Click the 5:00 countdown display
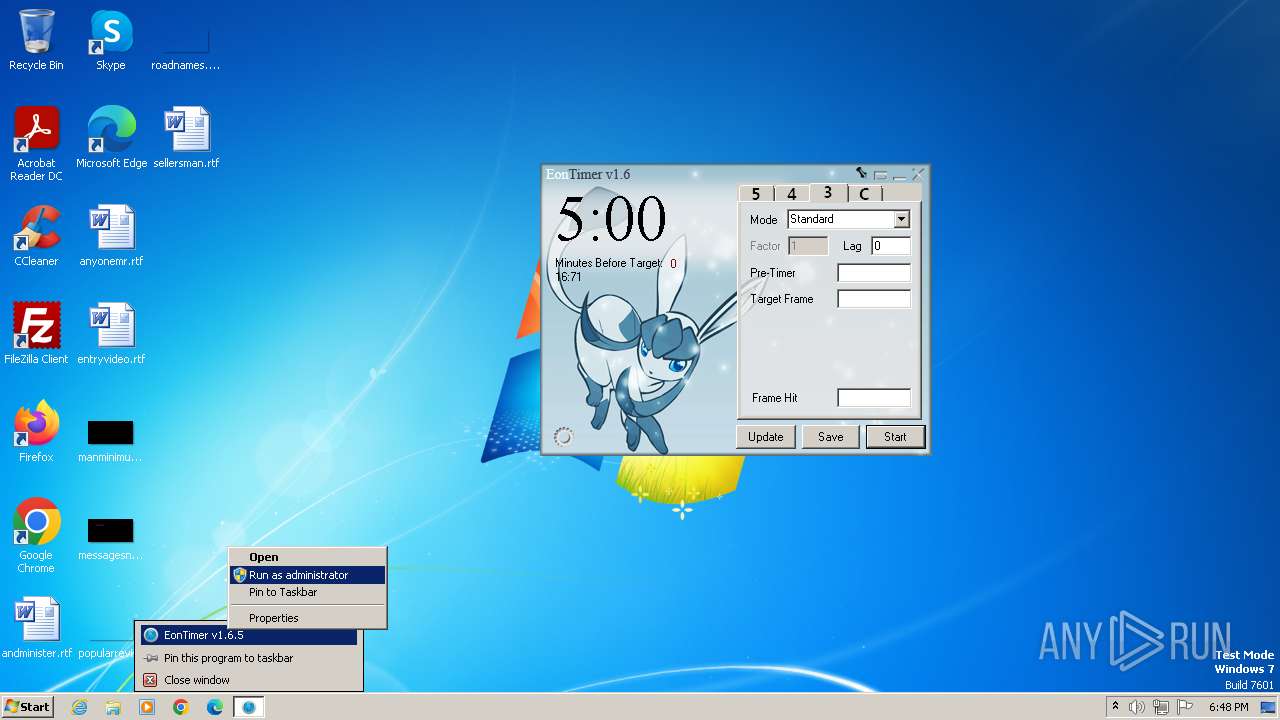The image size is (1280, 720). (611, 219)
